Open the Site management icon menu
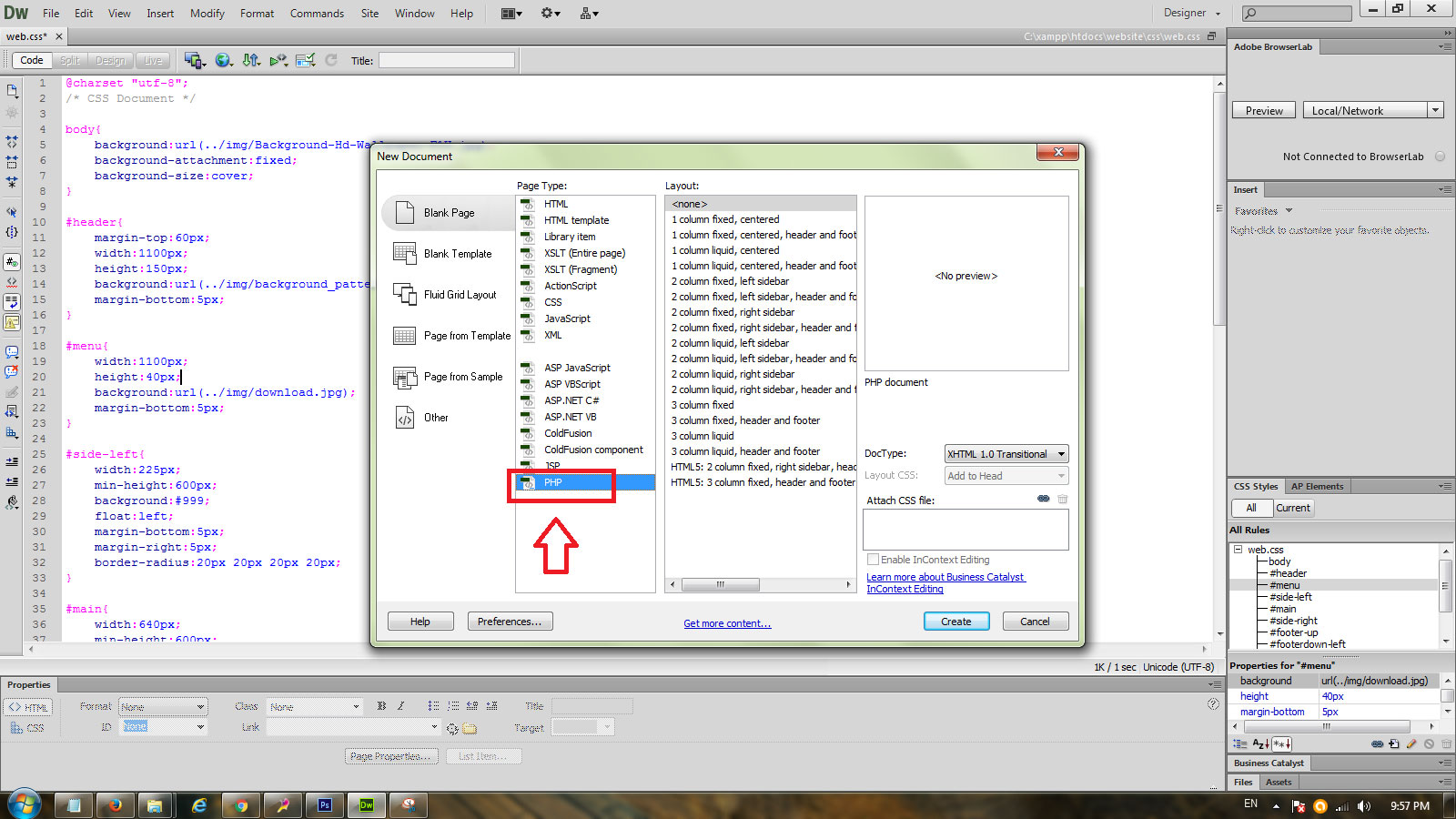1456x819 pixels. [589, 13]
